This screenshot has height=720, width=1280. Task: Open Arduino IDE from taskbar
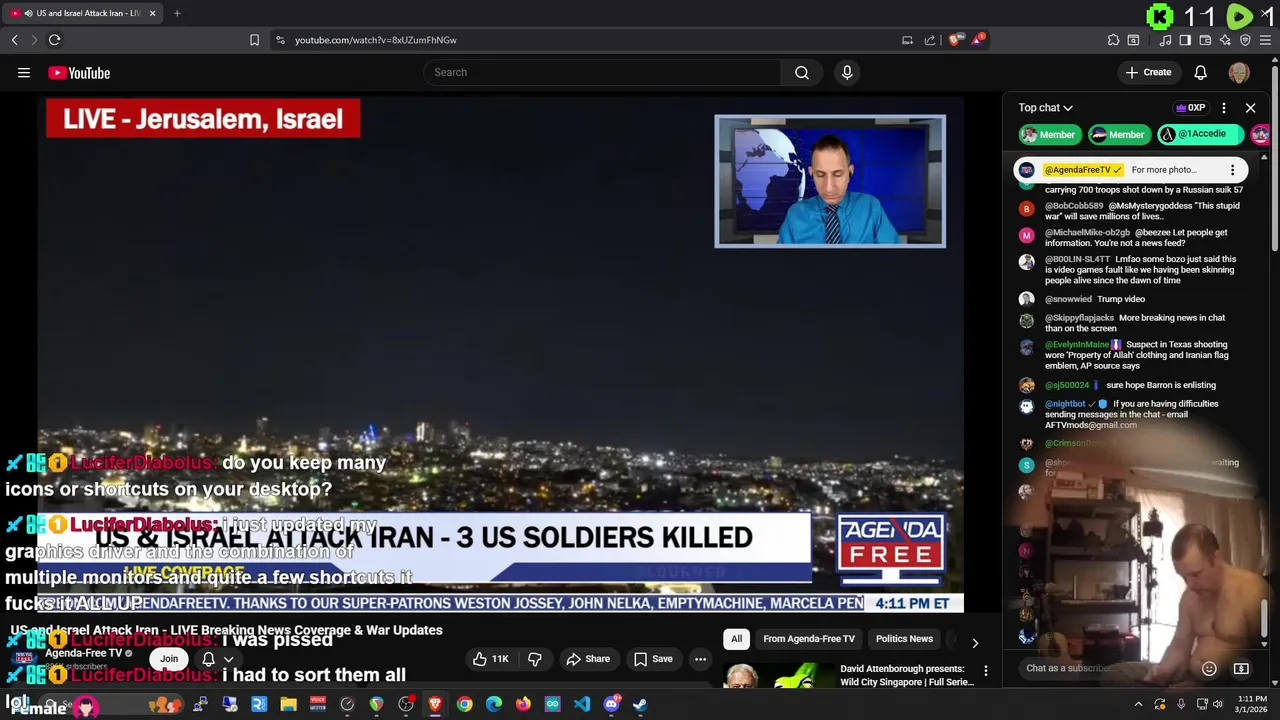point(552,704)
